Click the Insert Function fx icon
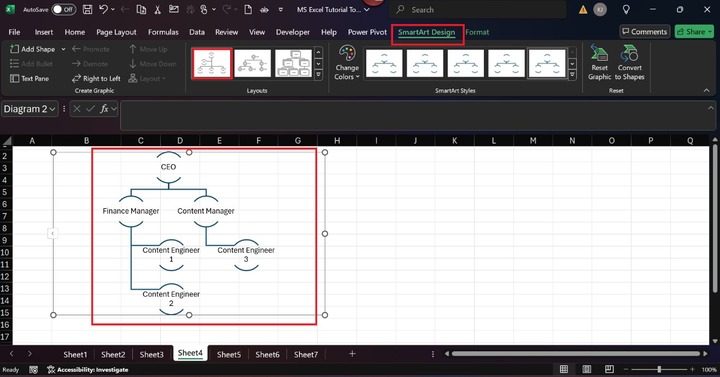 [104, 109]
